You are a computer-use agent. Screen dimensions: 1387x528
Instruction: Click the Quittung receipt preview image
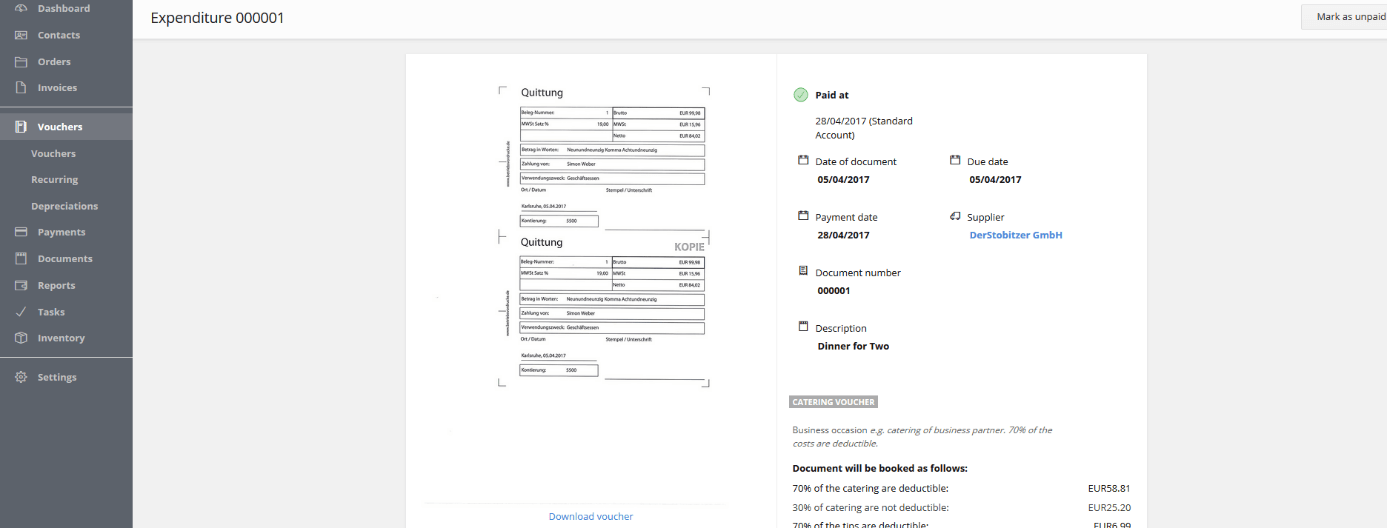(x=604, y=236)
